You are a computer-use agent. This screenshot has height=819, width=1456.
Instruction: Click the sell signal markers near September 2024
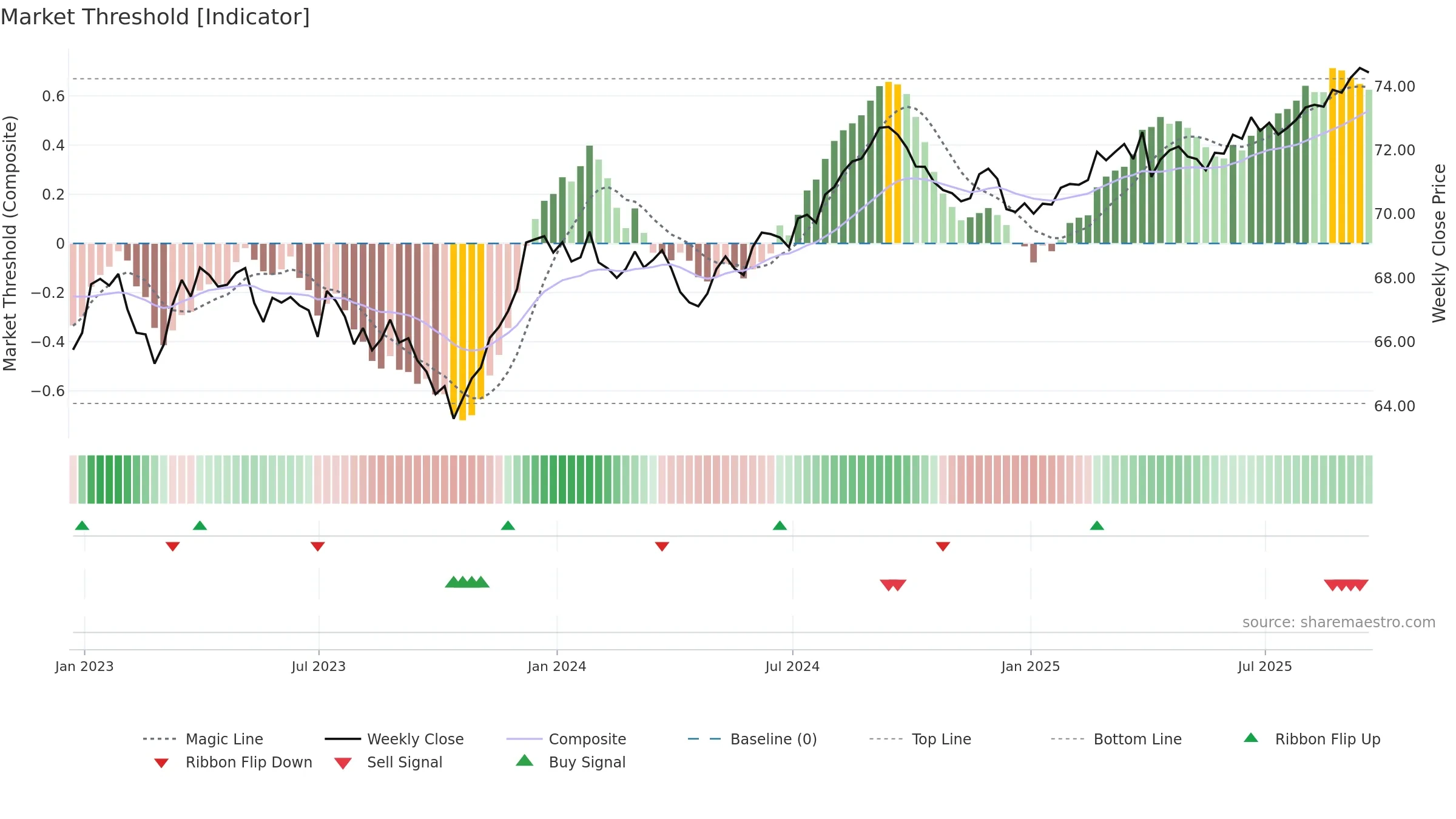(893, 585)
